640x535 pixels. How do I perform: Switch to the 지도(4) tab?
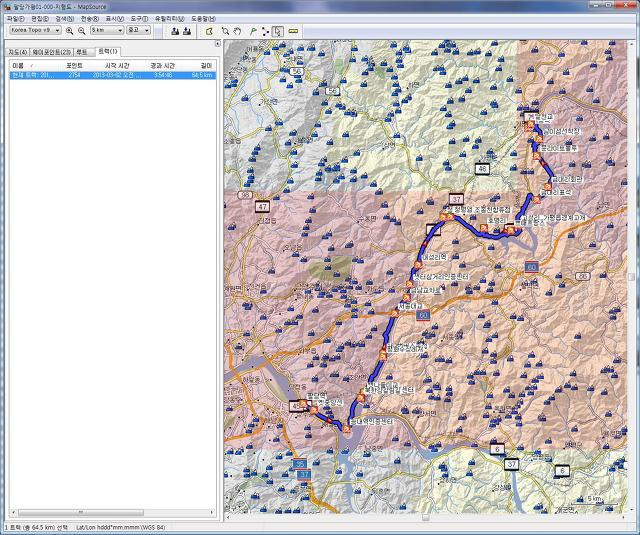(x=18, y=52)
